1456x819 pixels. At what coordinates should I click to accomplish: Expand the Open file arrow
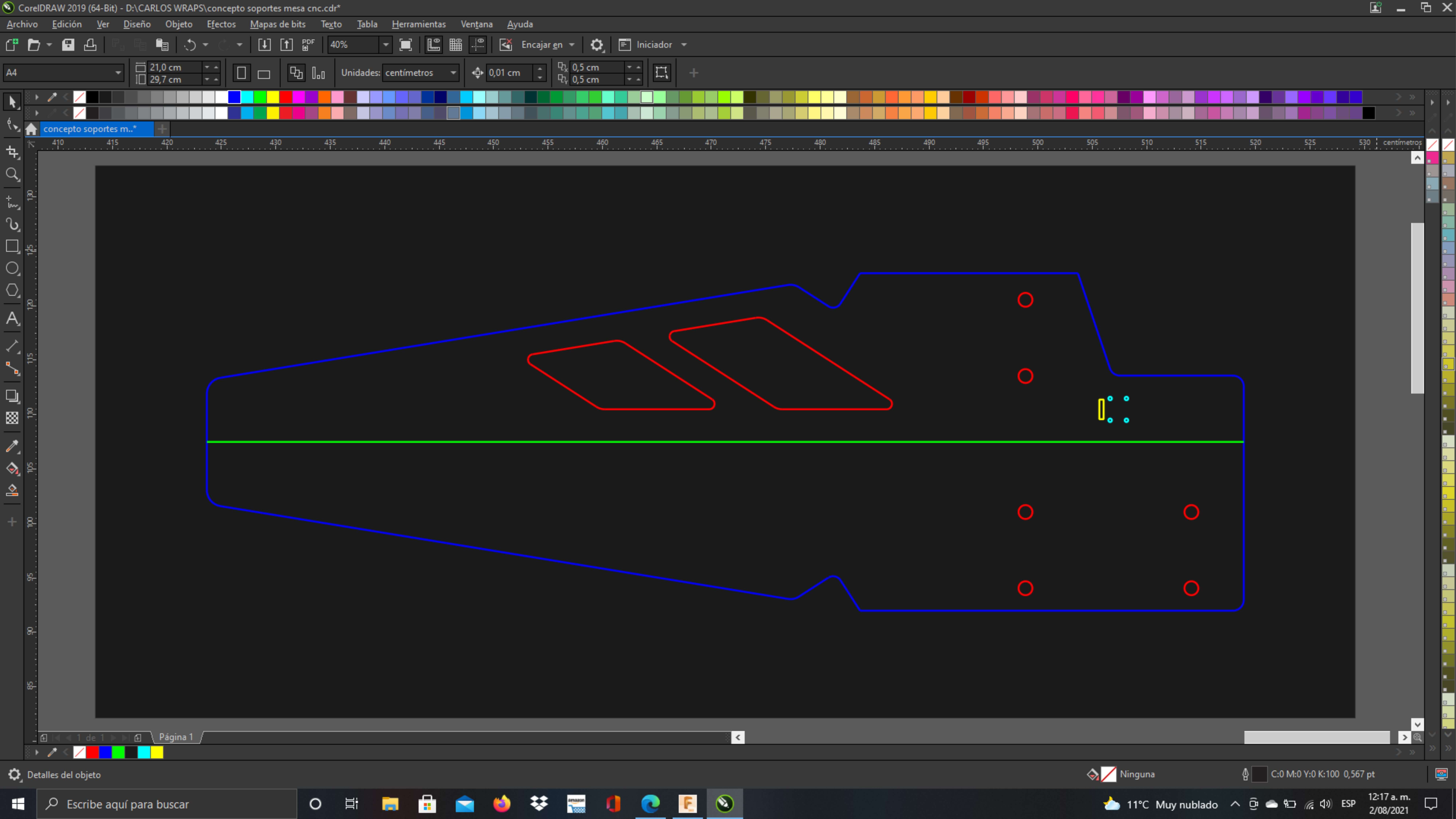coord(49,45)
